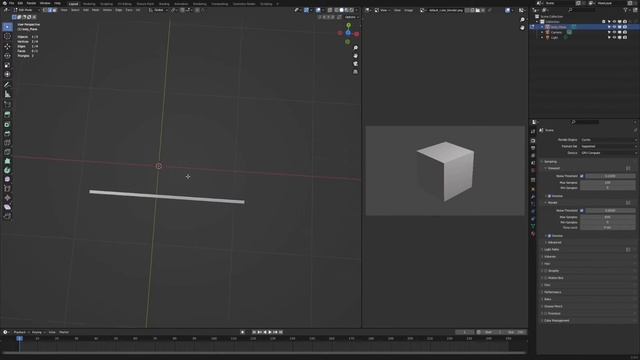Select the Measure tool in the toolbar
Viewport: 640px width, 360px height.
point(7,94)
